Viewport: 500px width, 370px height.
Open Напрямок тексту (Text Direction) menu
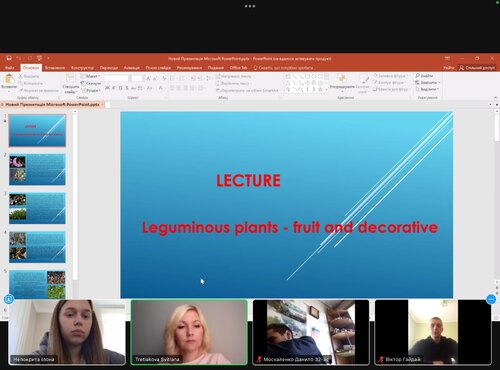click(x=234, y=76)
